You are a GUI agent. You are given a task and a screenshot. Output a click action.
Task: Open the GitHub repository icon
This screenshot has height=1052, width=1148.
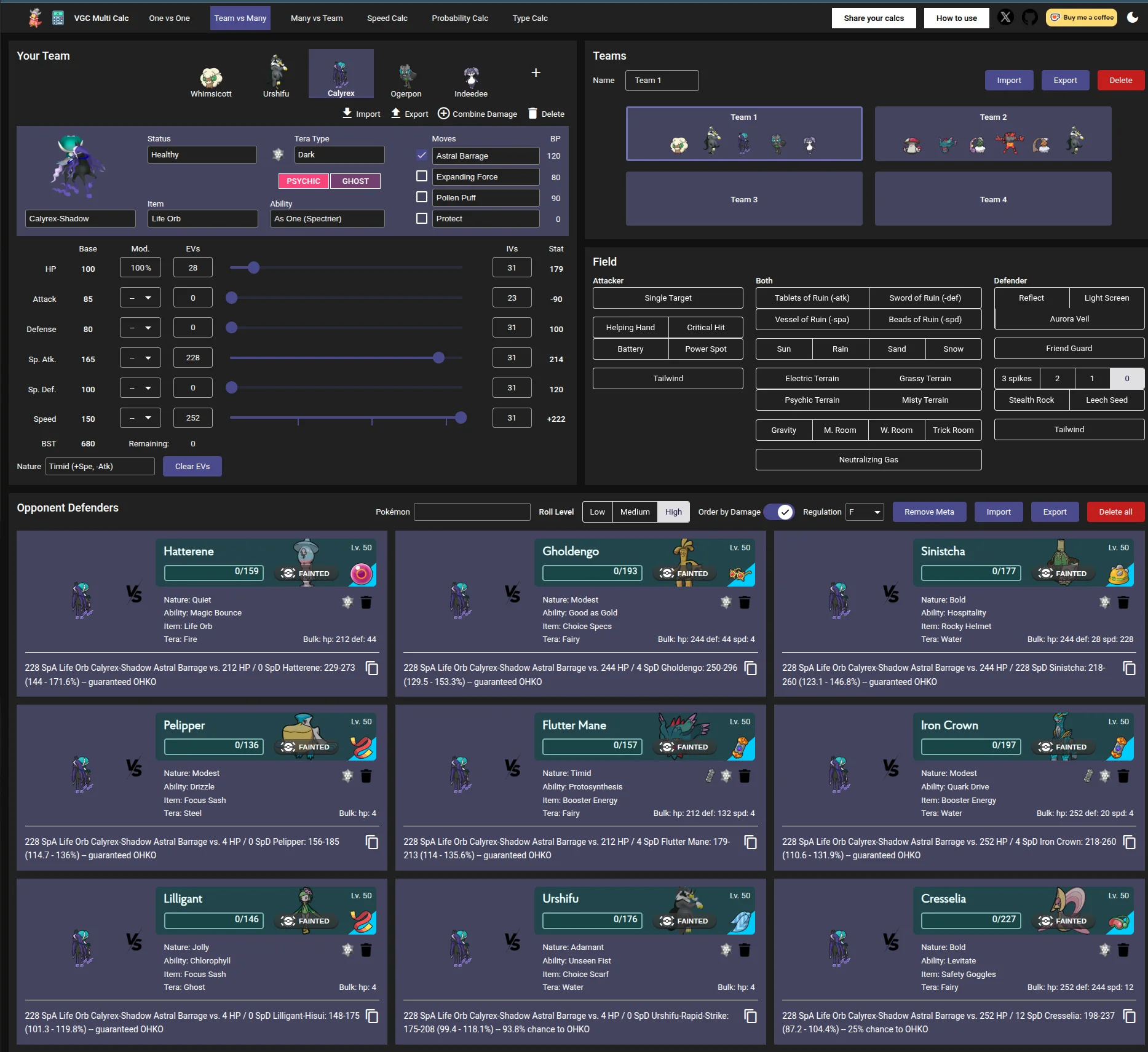pyautogui.click(x=1030, y=18)
